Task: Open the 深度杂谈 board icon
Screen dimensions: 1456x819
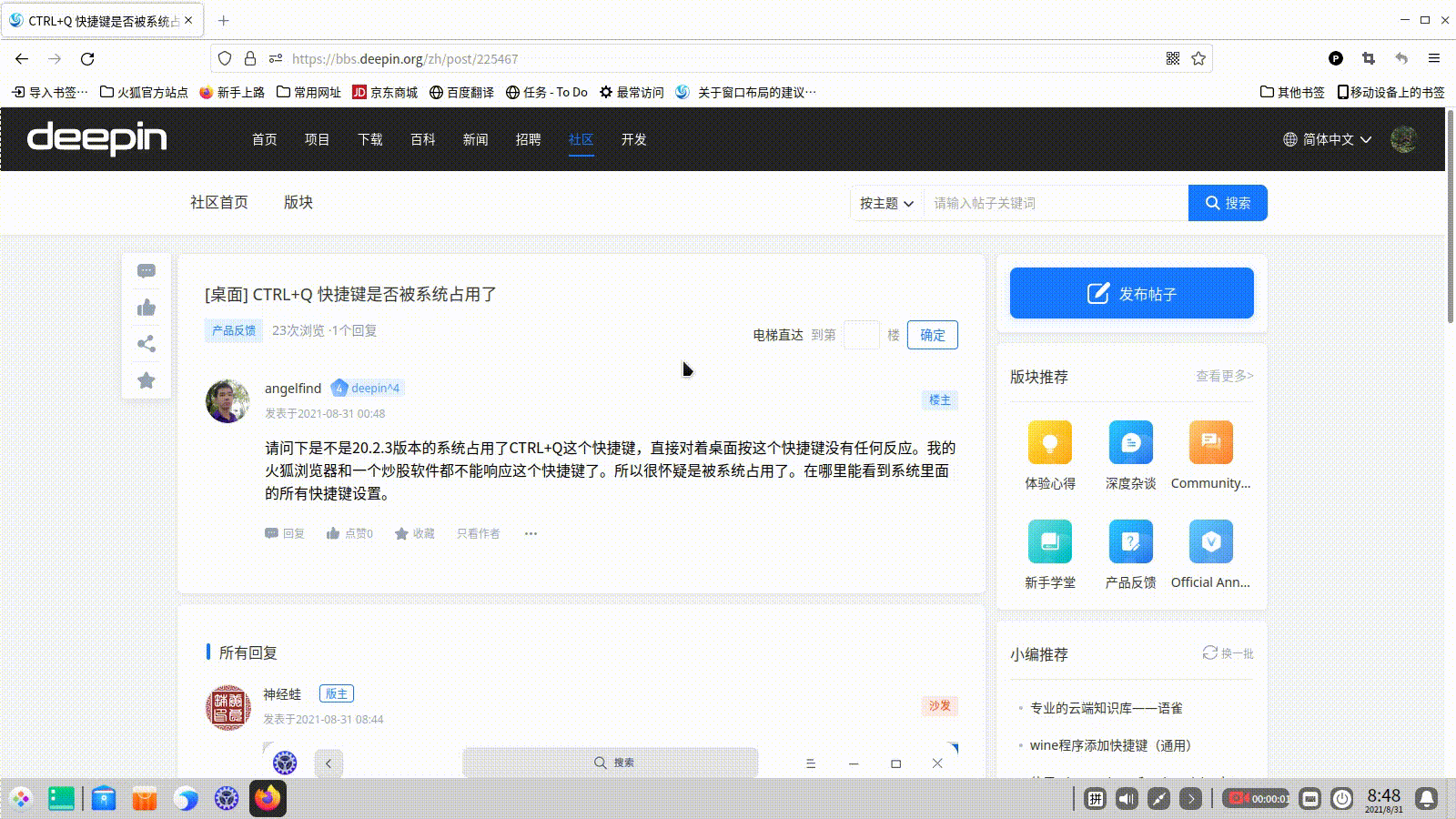Action: coord(1130,443)
